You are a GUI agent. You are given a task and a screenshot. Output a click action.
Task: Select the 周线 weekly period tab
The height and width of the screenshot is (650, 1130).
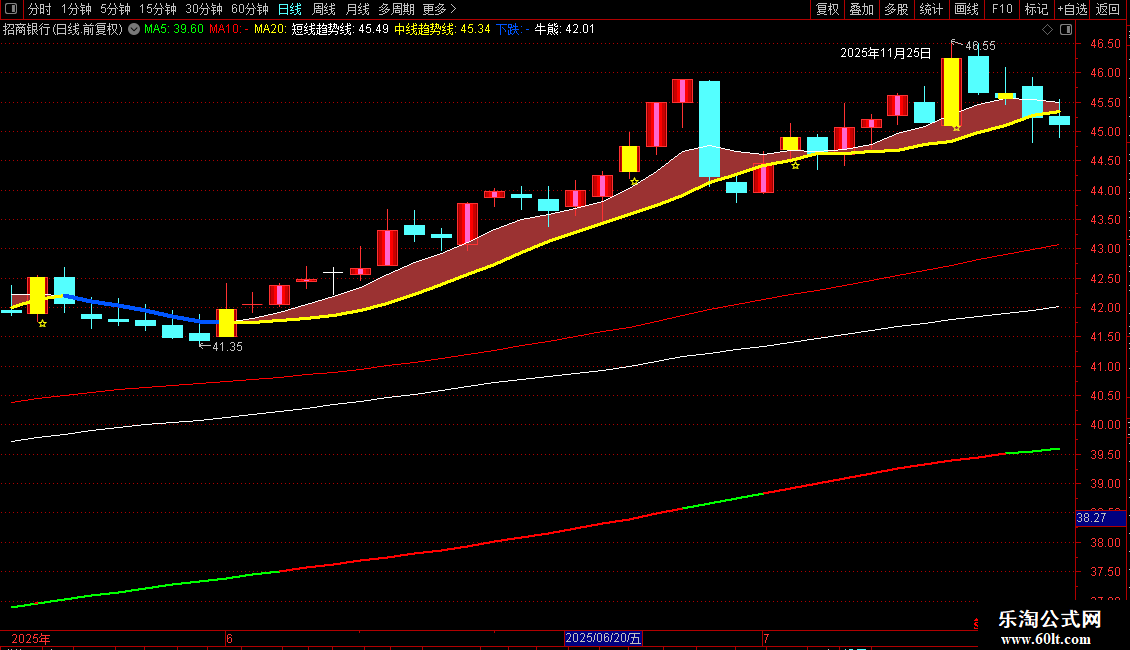(x=324, y=9)
